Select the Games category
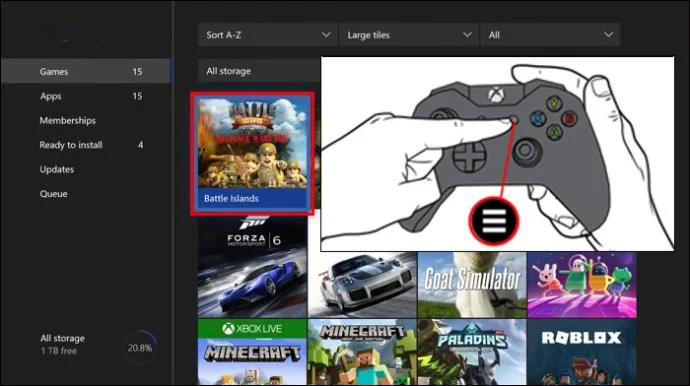Image resolution: width=690 pixels, height=386 pixels. [86, 71]
